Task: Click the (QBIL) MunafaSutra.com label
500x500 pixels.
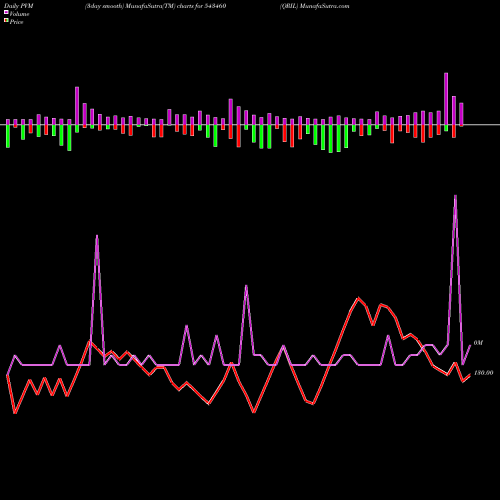Action: [315, 6]
